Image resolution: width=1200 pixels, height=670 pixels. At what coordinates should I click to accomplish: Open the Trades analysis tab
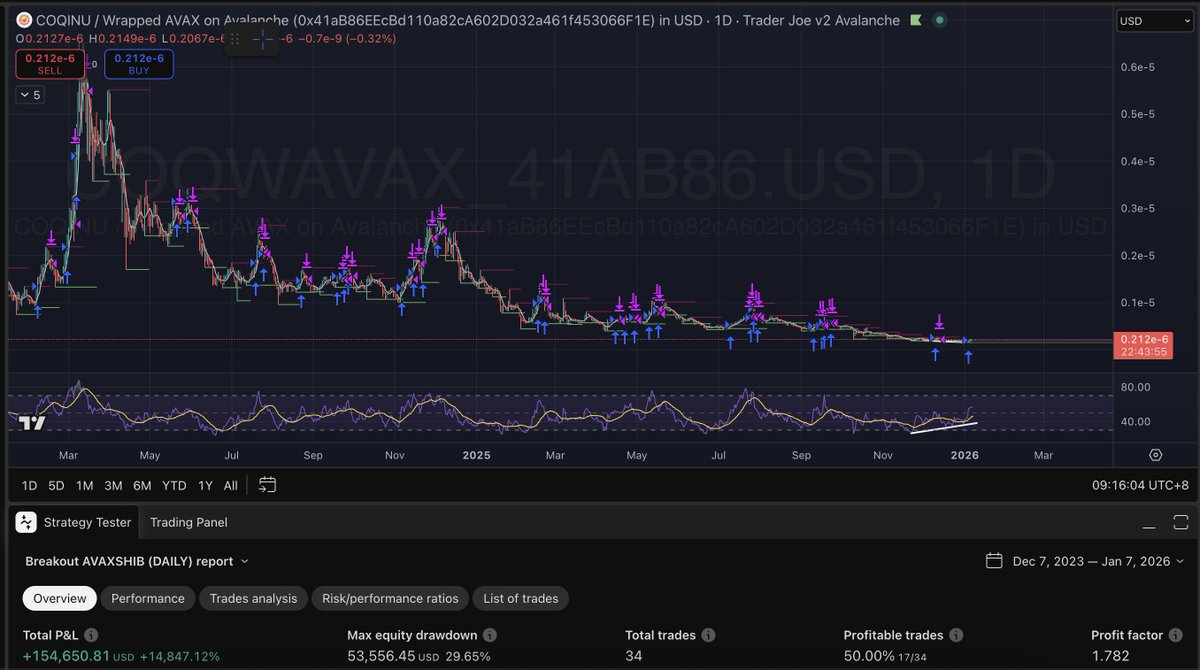click(253, 598)
